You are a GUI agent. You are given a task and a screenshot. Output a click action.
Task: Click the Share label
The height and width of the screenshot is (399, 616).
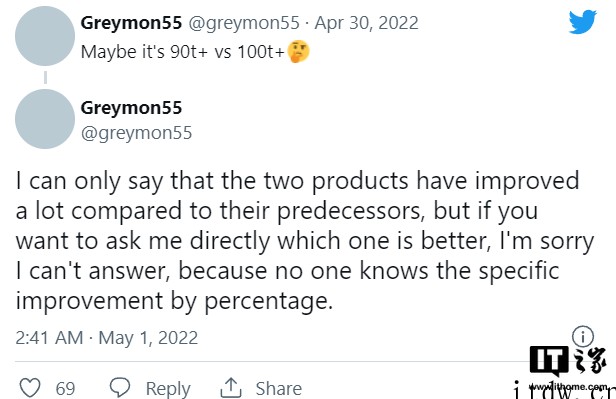click(279, 389)
